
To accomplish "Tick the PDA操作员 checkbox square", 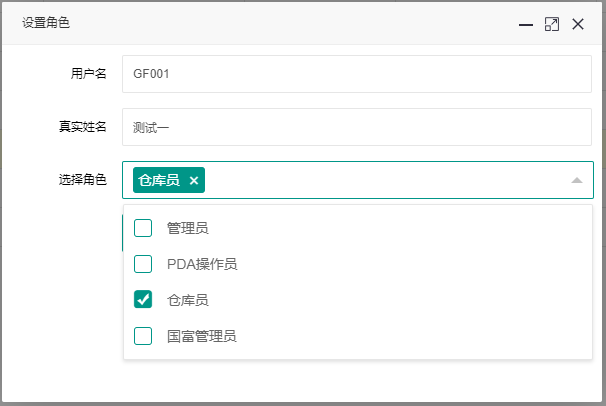I will 143,264.
